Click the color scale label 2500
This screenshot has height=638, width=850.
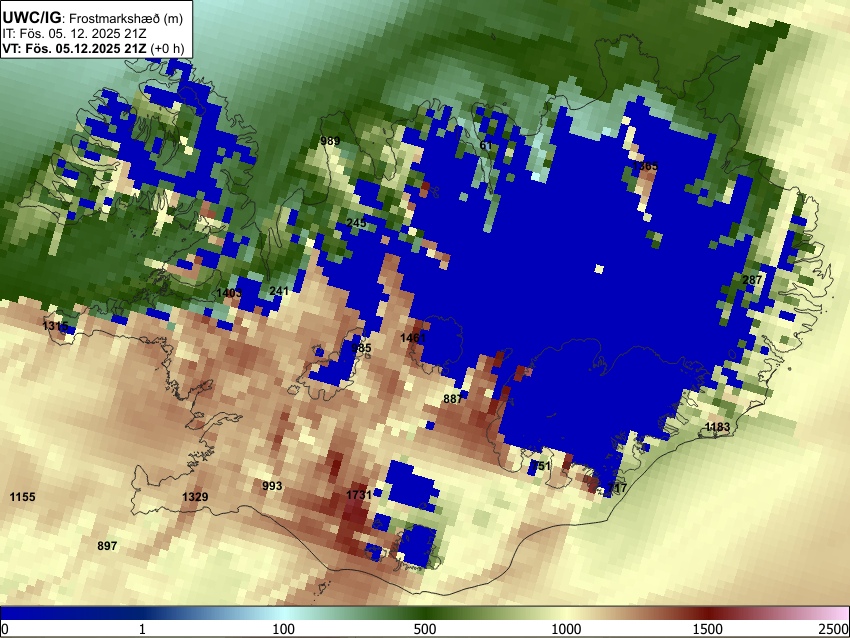coord(834,629)
